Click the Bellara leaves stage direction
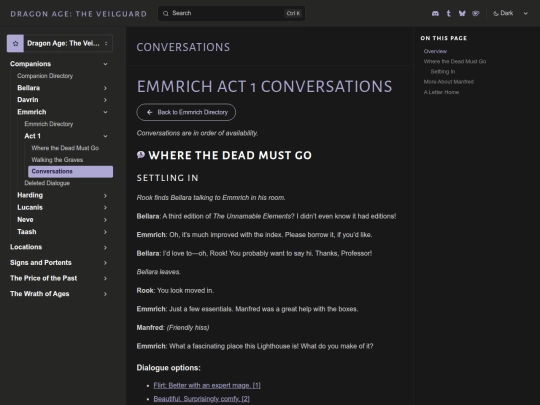540x405 pixels. (x=158, y=272)
